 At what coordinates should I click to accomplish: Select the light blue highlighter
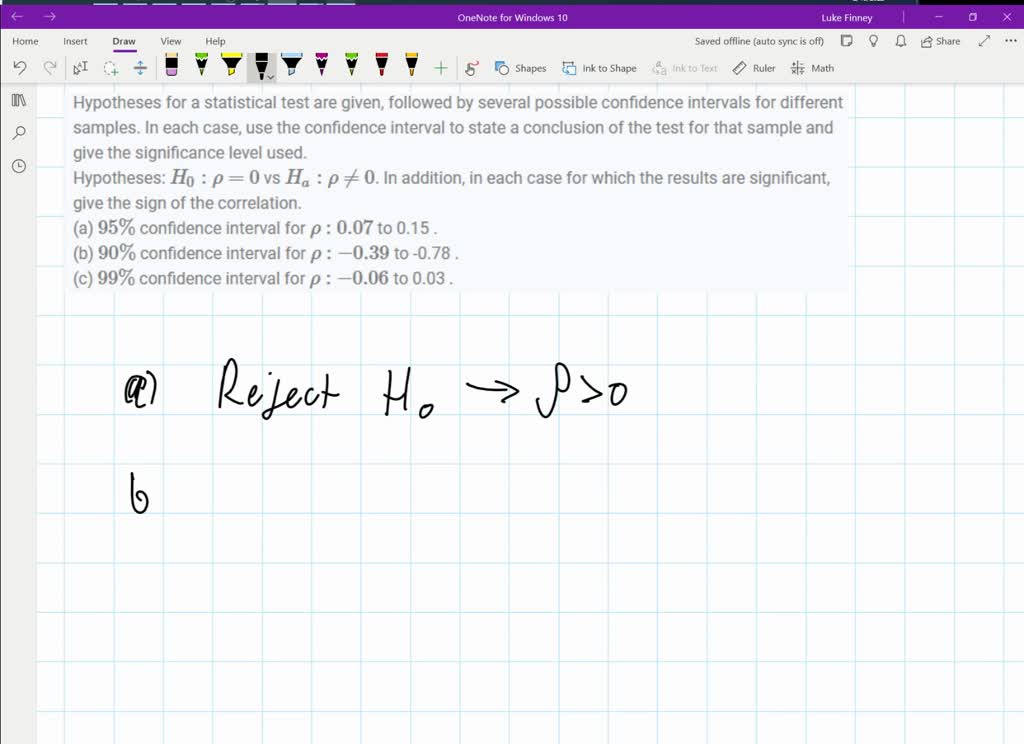tap(291, 65)
